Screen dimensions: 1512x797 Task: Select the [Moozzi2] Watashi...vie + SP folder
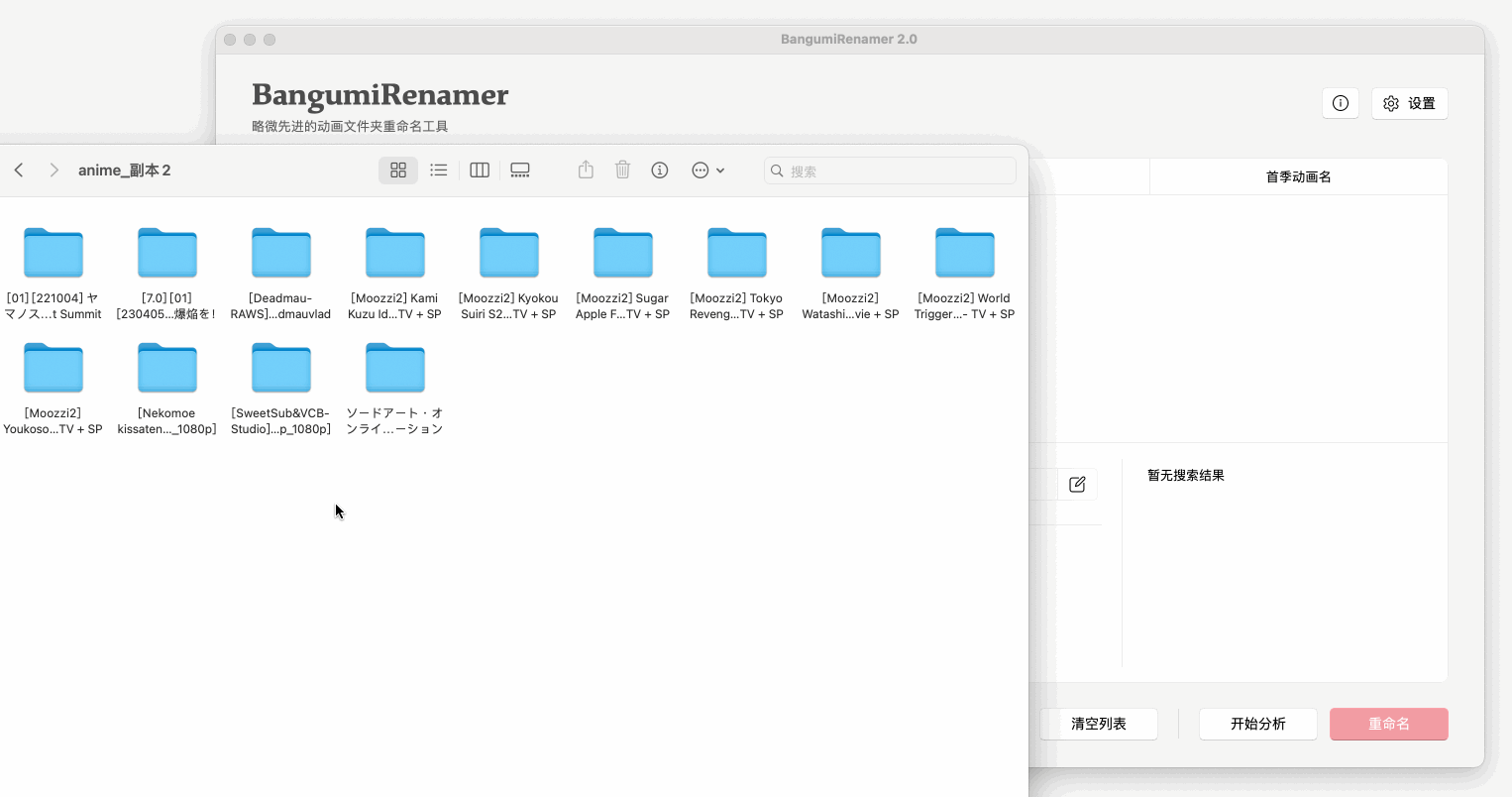[851, 273]
